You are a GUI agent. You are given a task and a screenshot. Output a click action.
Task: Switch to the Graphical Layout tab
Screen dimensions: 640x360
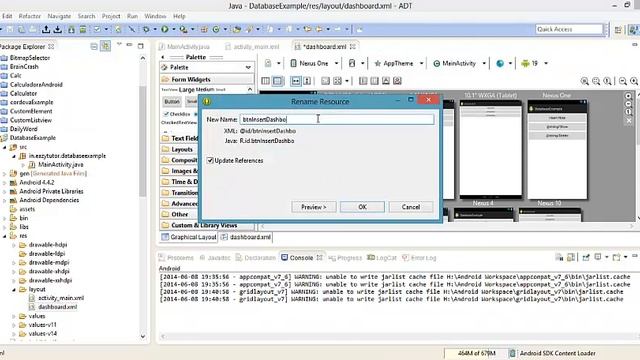[x=189, y=237]
